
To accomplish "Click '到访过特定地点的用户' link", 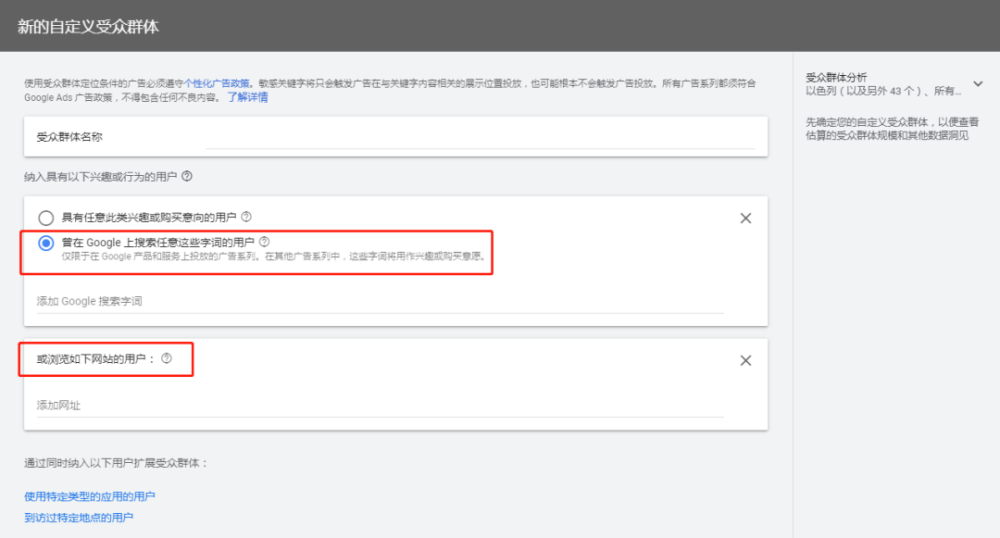I will pos(78,517).
